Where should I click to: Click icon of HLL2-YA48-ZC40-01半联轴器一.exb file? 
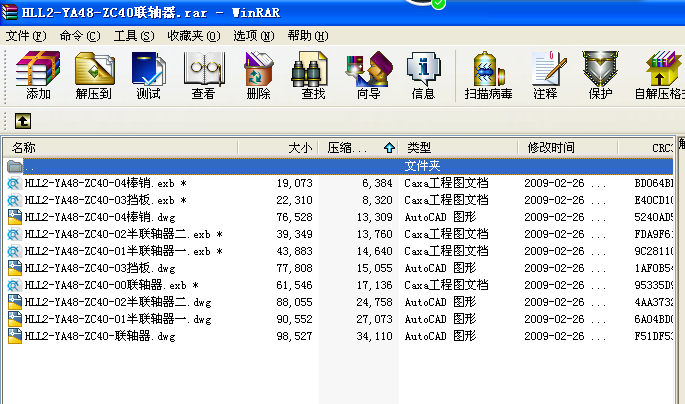pyautogui.click(x=14, y=252)
